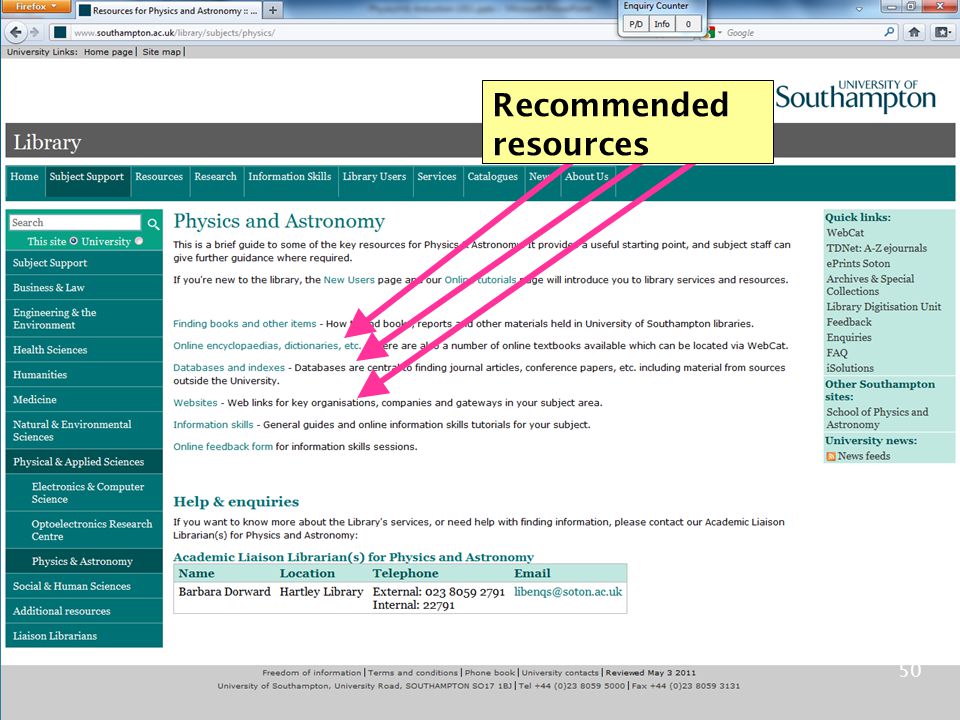Open Medicine sidebar link
Viewport: 960px width, 720px height.
(x=84, y=399)
